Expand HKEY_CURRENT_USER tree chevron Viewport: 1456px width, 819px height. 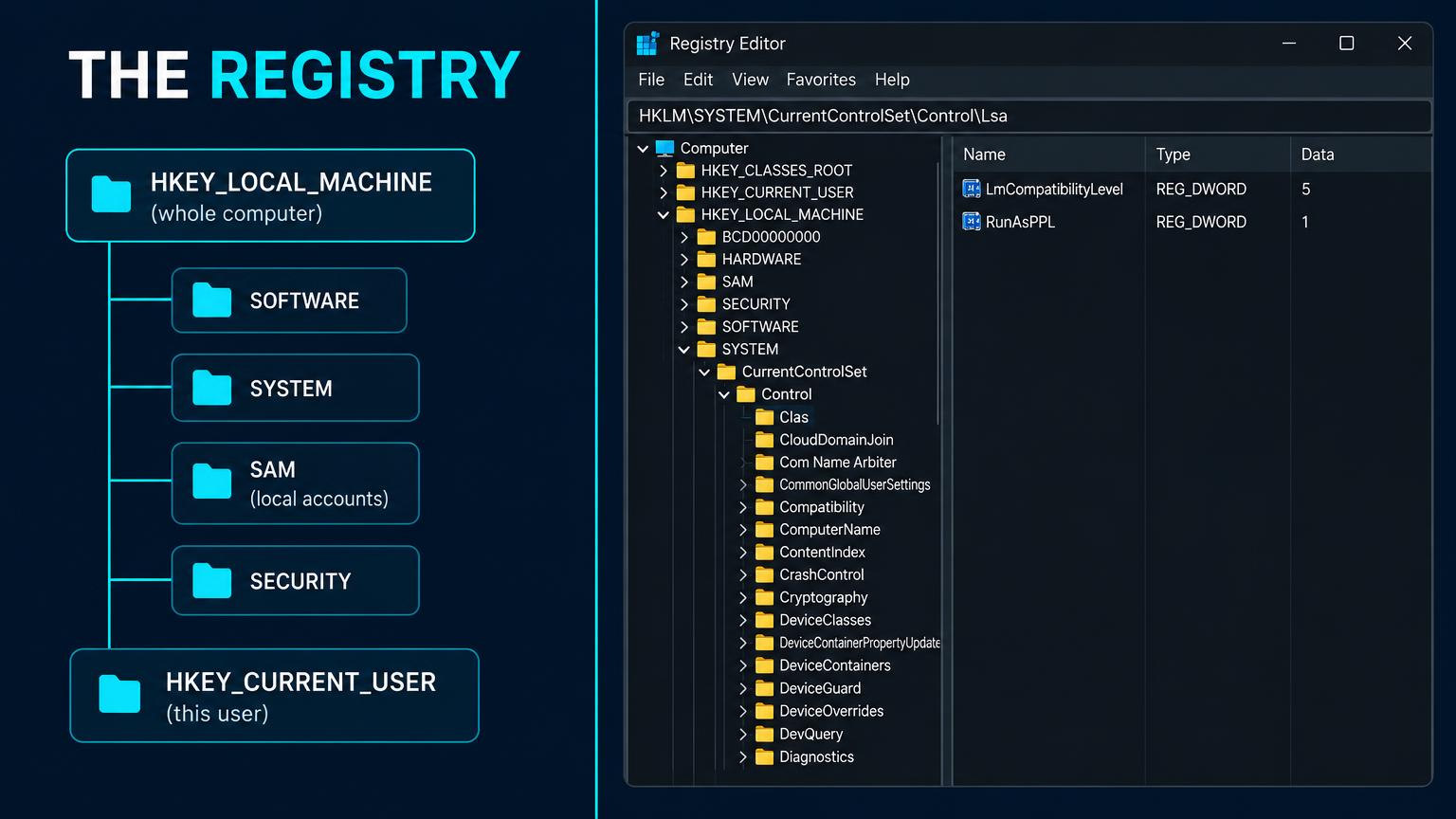tap(664, 192)
